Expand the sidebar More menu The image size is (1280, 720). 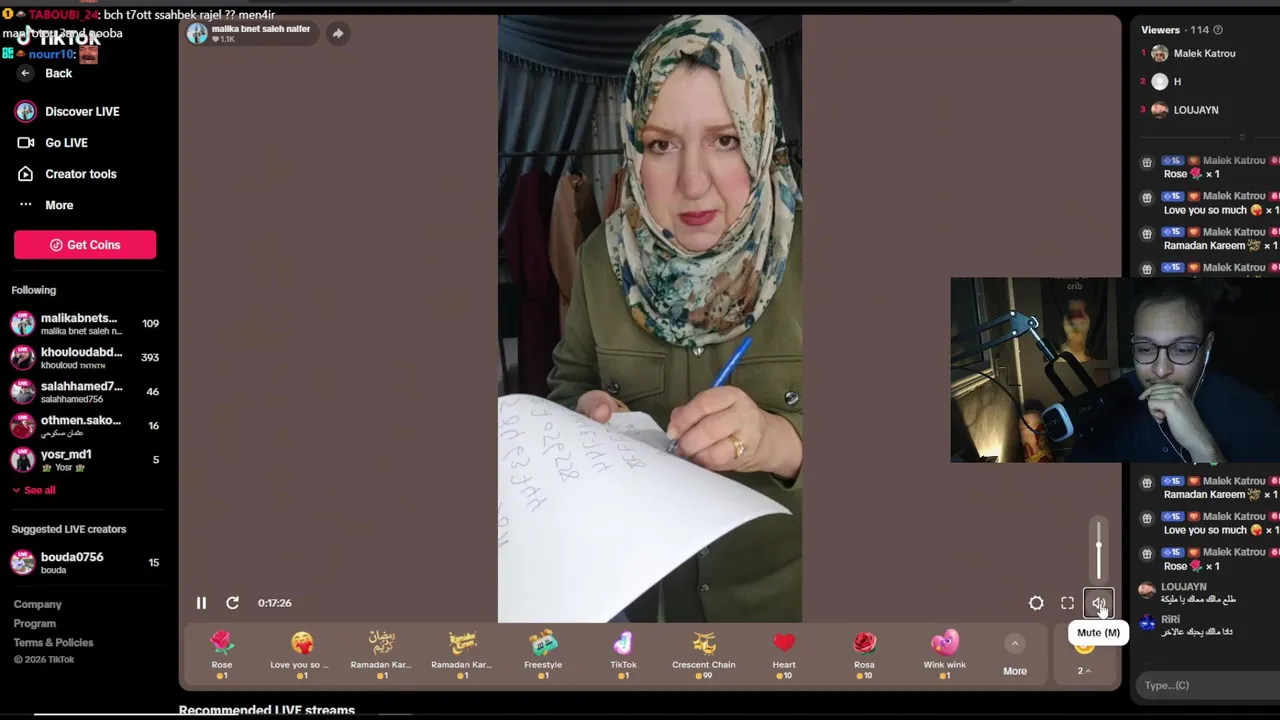(x=46, y=205)
